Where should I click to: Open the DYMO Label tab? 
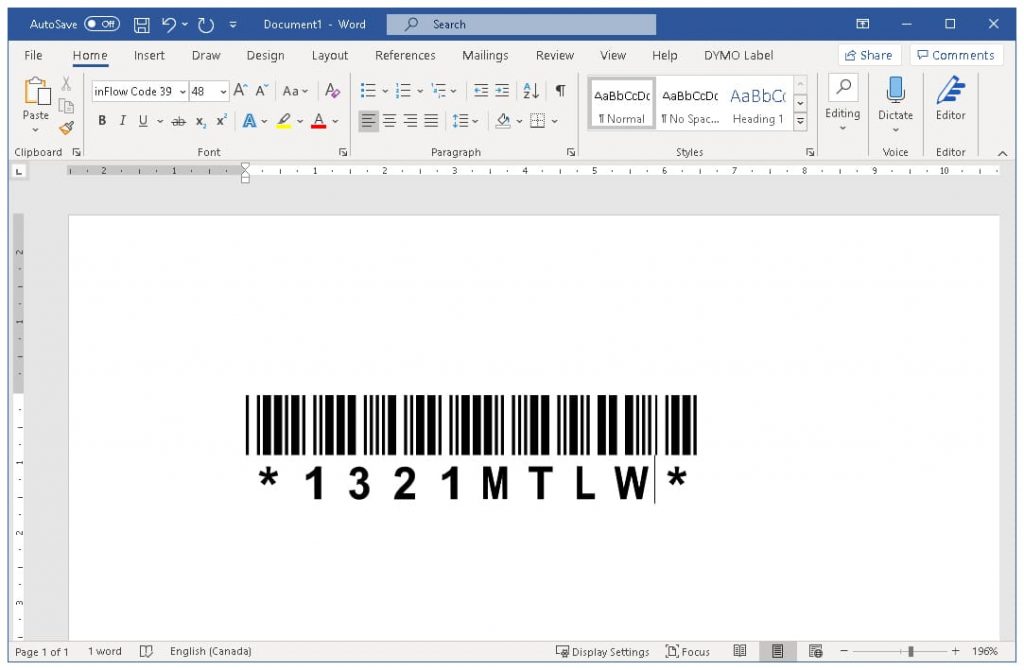tap(739, 56)
